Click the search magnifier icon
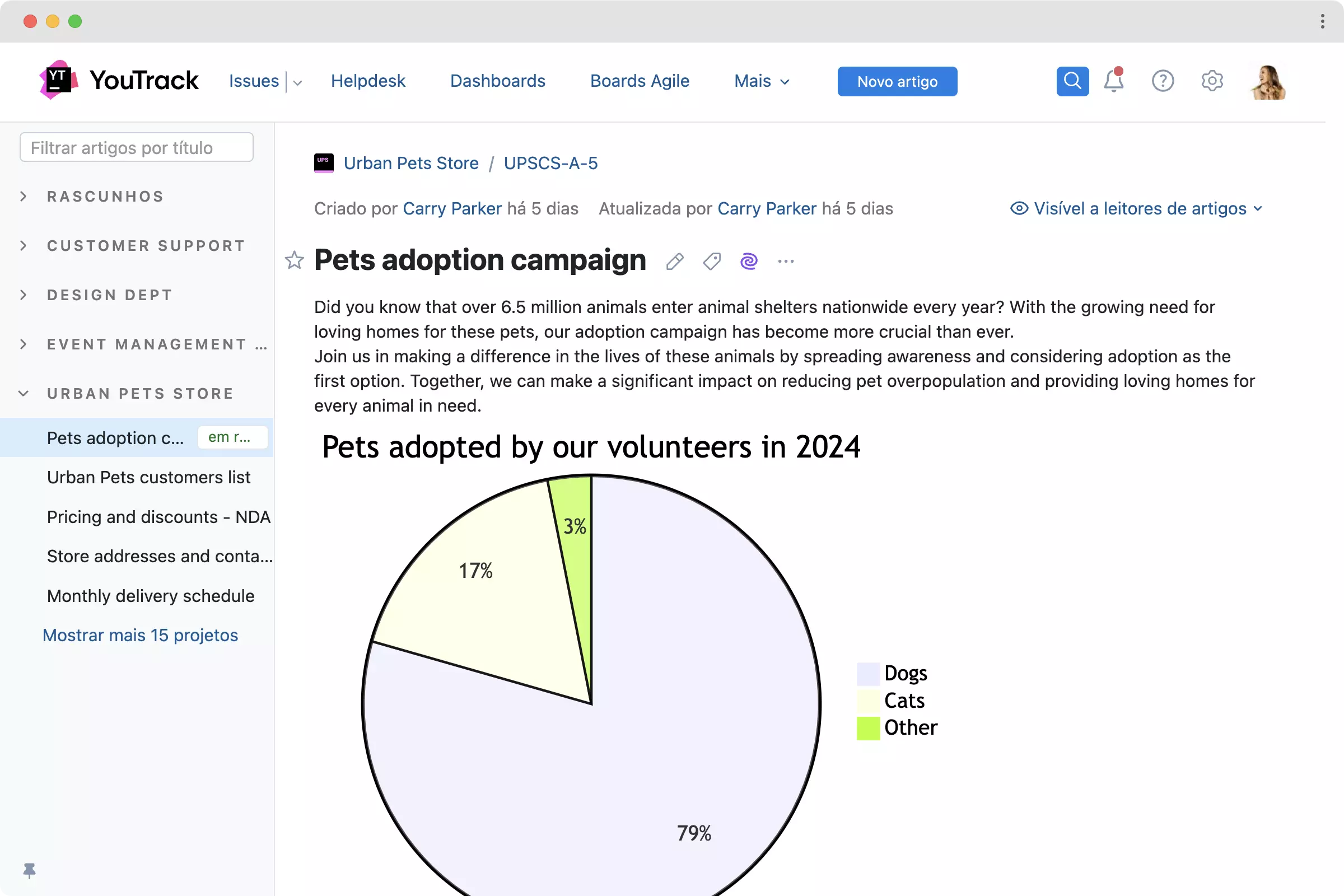 (1072, 81)
